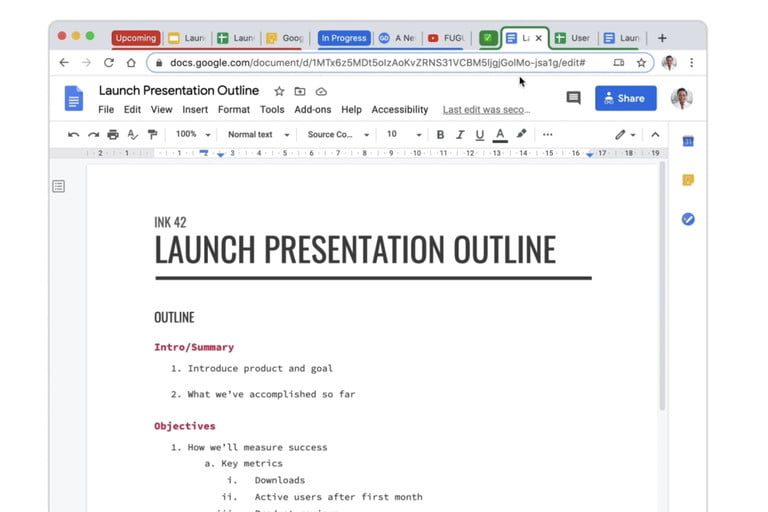The height and width of the screenshot is (512, 768).
Task: Reload the page
Action: [x=109, y=63]
